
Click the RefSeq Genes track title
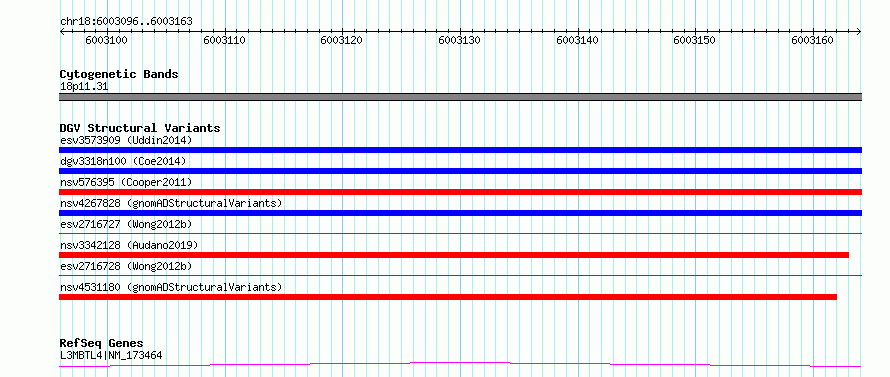tap(101, 344)
